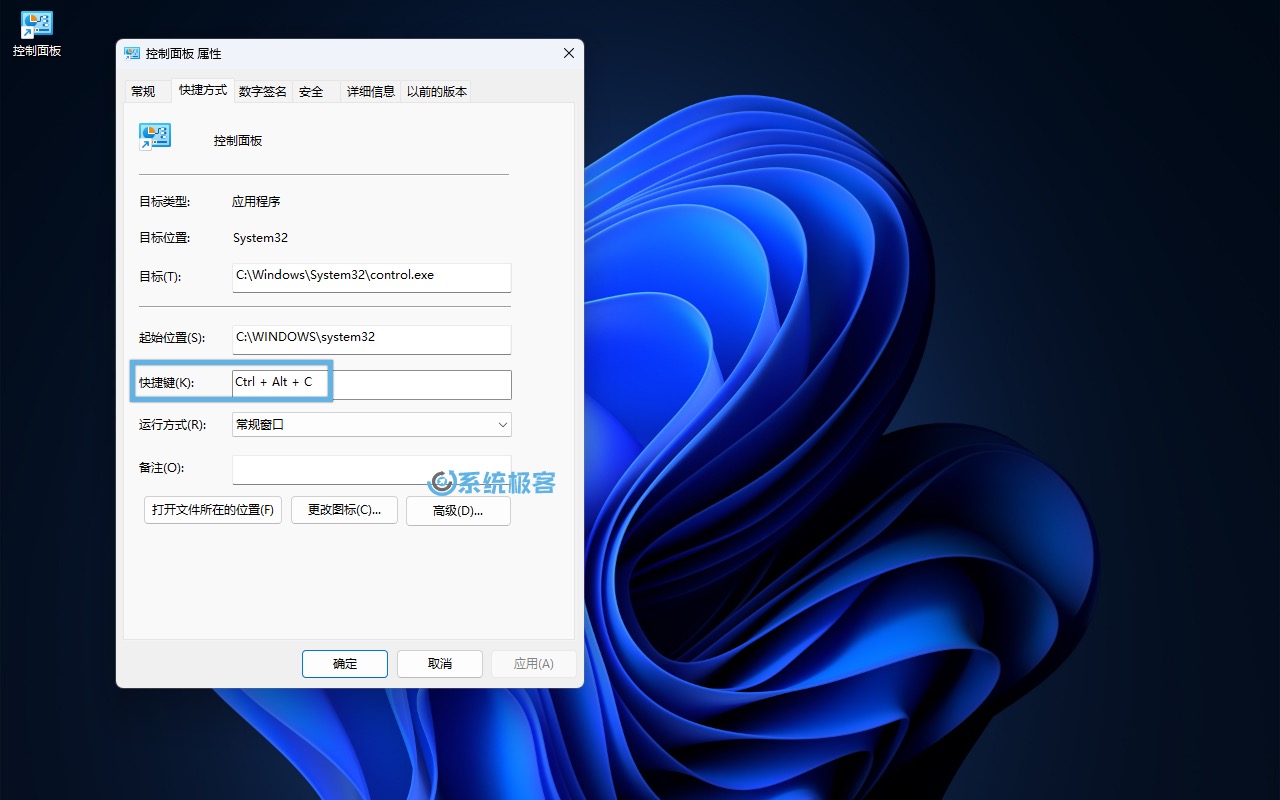Click the large 控制面板 icon in the dialog
This screenshot has height=800, width=1280.
point(155,137)
